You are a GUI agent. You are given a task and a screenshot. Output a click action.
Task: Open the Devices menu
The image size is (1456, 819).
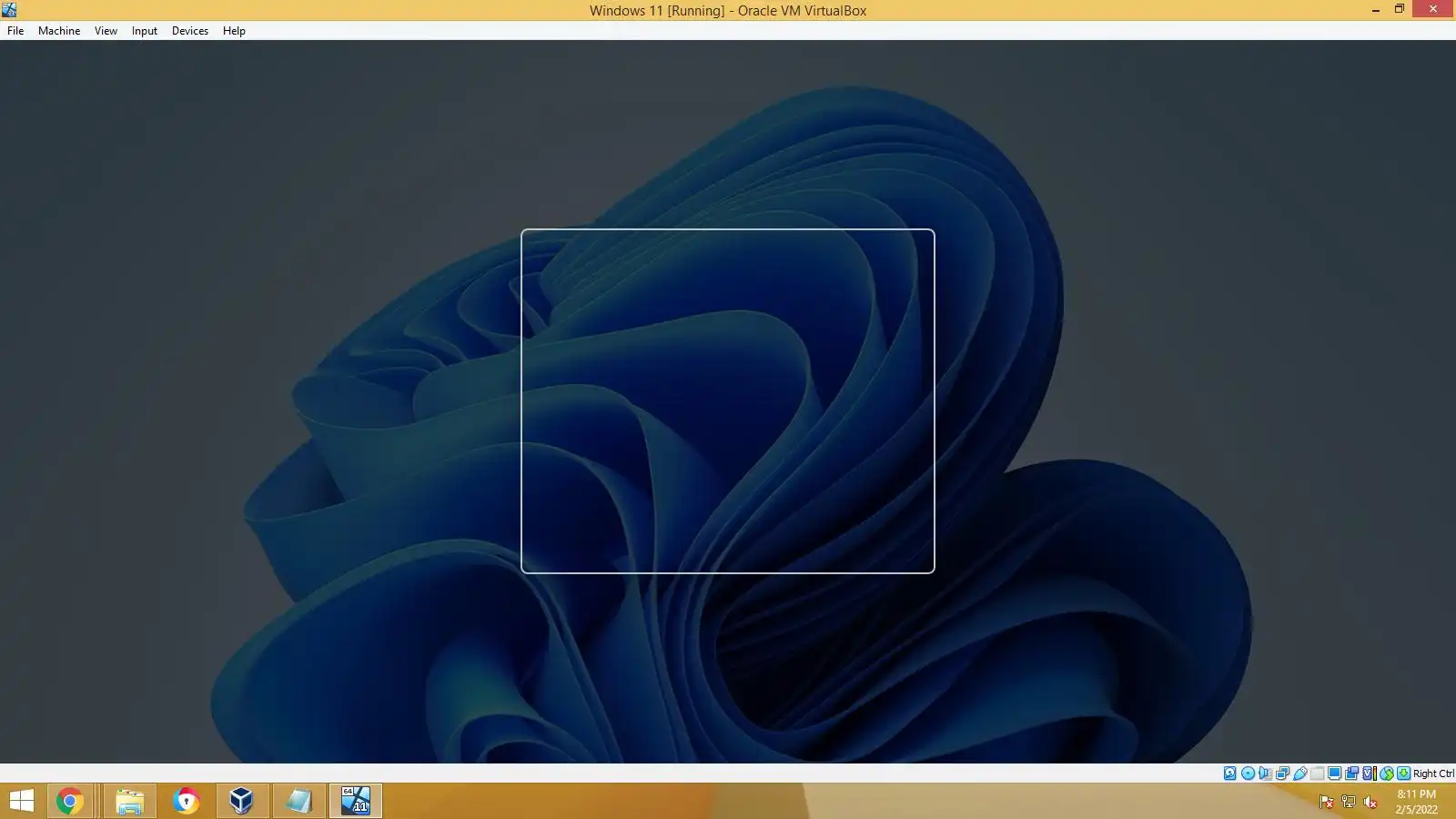click(190, 30)
